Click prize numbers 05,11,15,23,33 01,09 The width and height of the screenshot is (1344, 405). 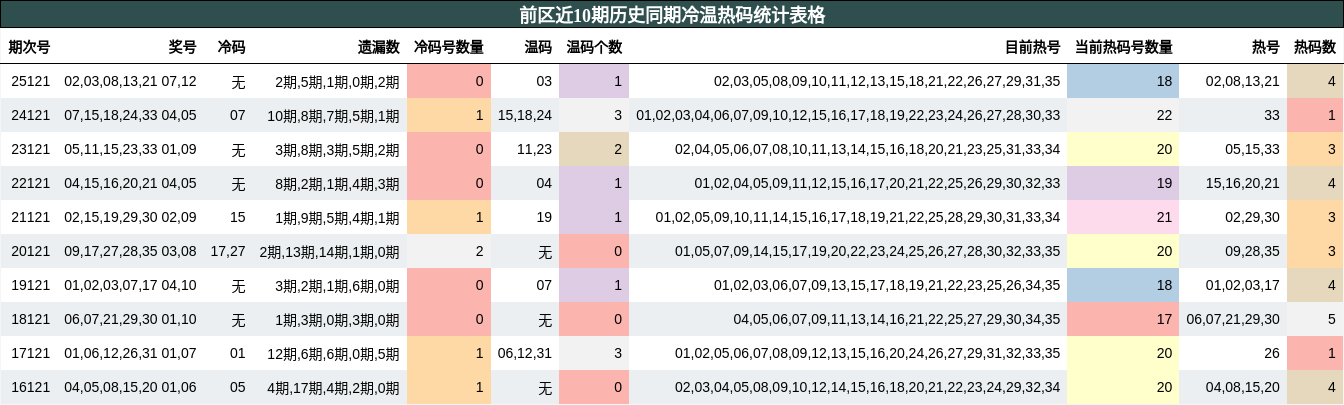point(130,149)
